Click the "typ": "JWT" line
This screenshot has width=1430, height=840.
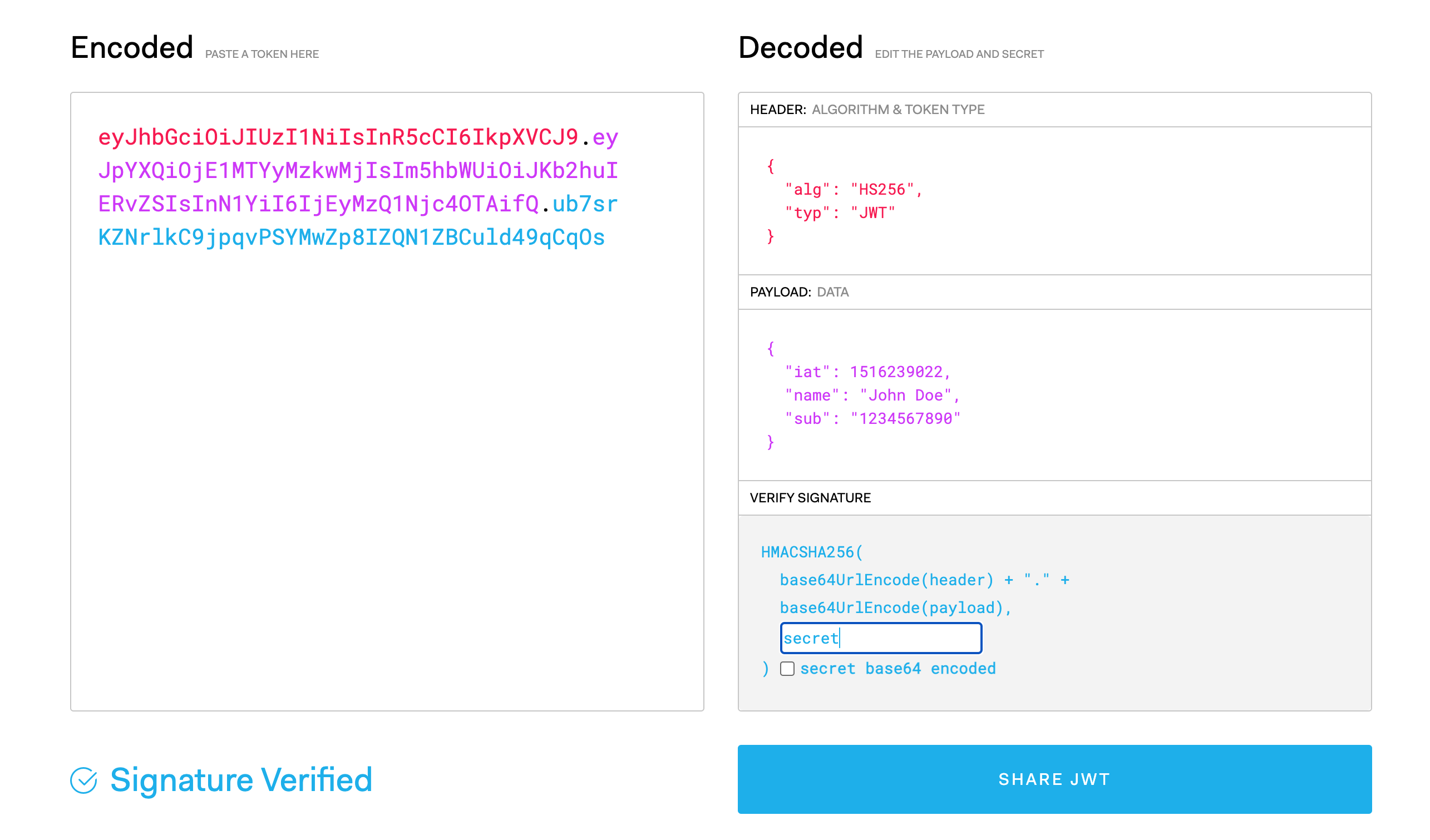pyautogui.click(x=840, y=213)
